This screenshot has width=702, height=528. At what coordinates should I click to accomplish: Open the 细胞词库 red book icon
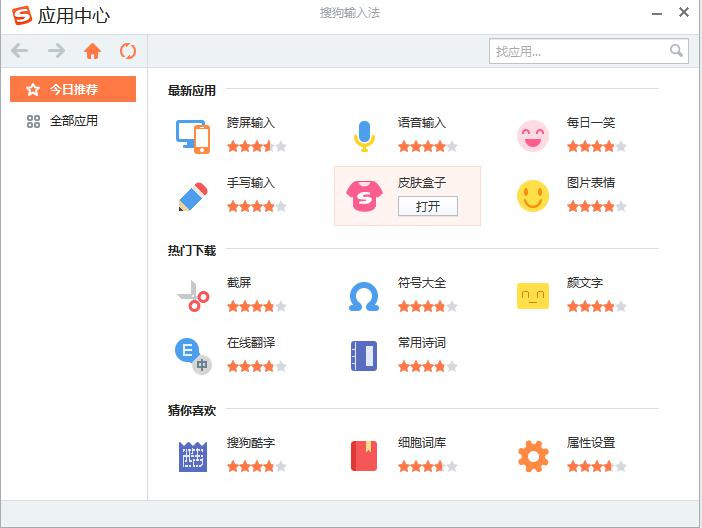click(x=364, y=456)
